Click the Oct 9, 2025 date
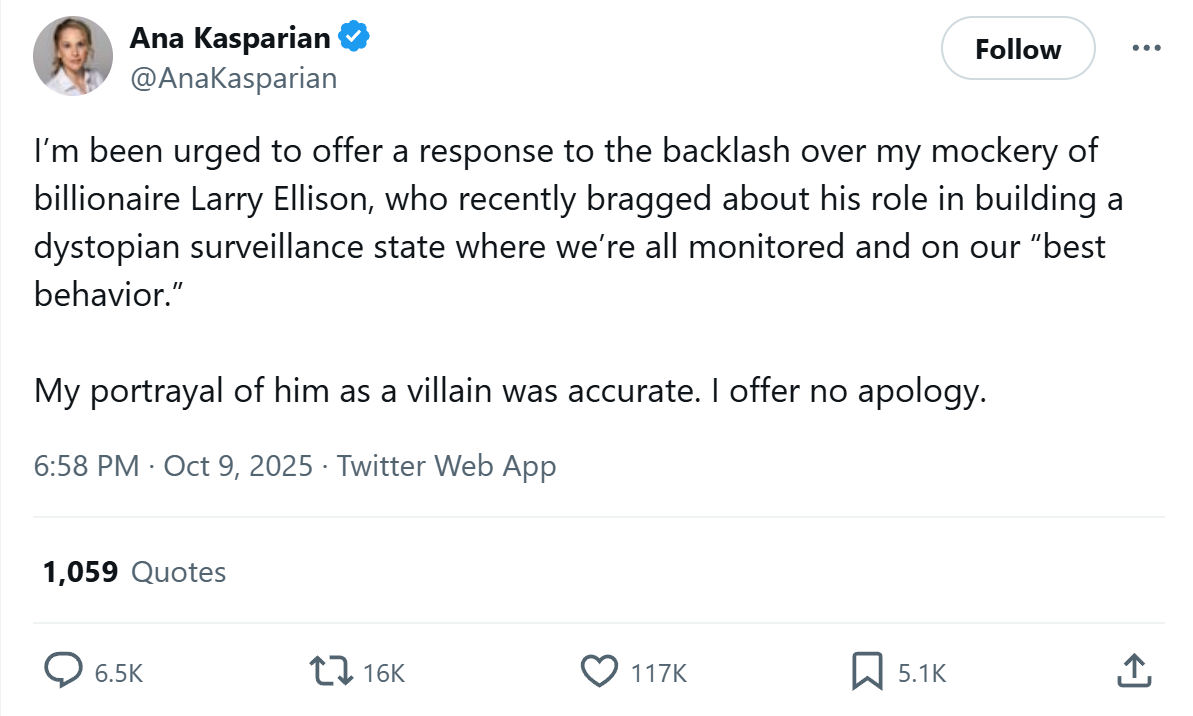 pos(238,466)
